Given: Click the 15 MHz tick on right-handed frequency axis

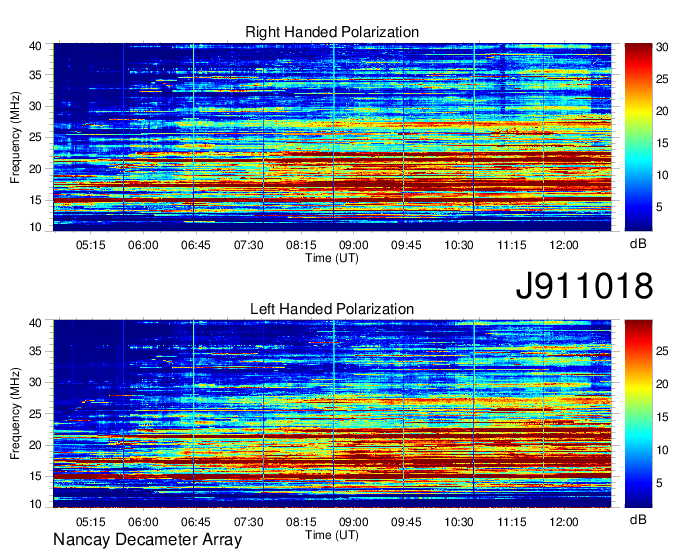Looking at the screenshot, I should point(35,200).
